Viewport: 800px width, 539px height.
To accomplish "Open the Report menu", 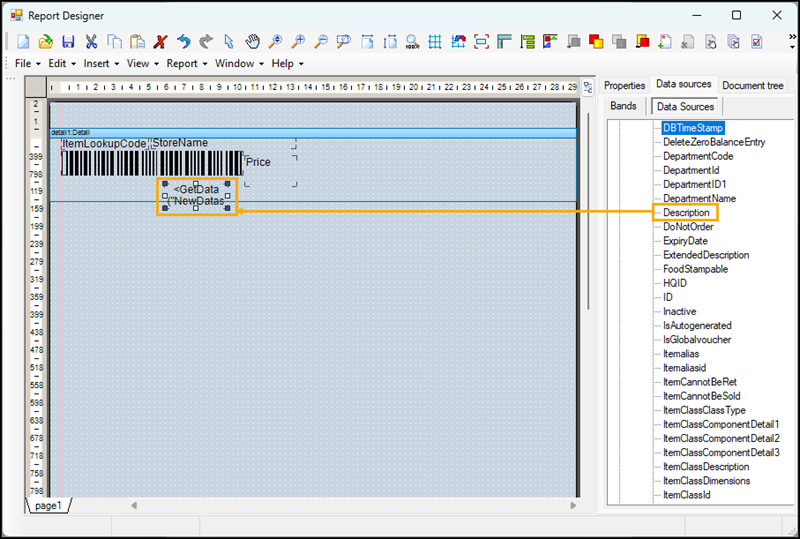I will (187, 63).
